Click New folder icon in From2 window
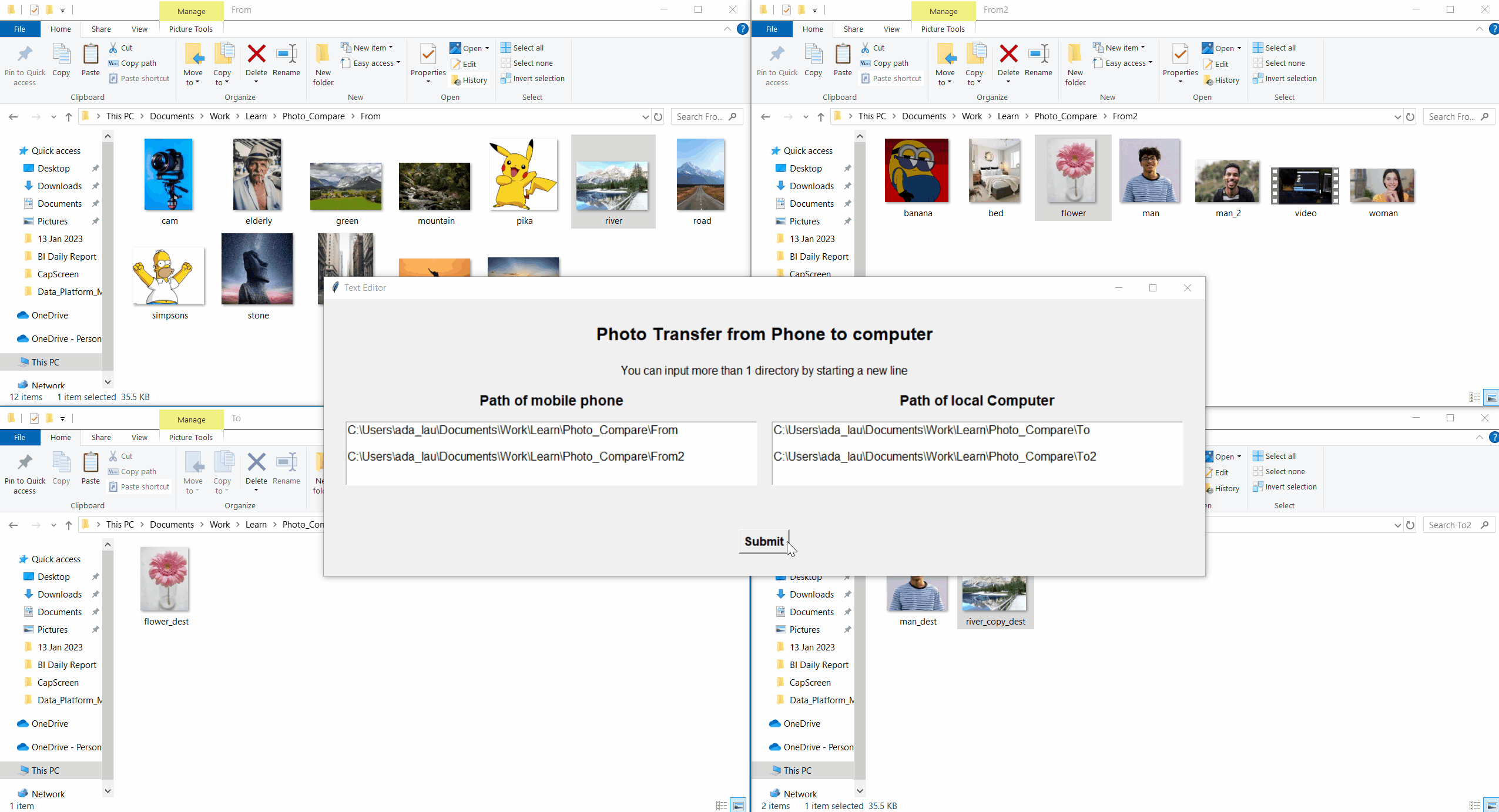 point(1075,55)
